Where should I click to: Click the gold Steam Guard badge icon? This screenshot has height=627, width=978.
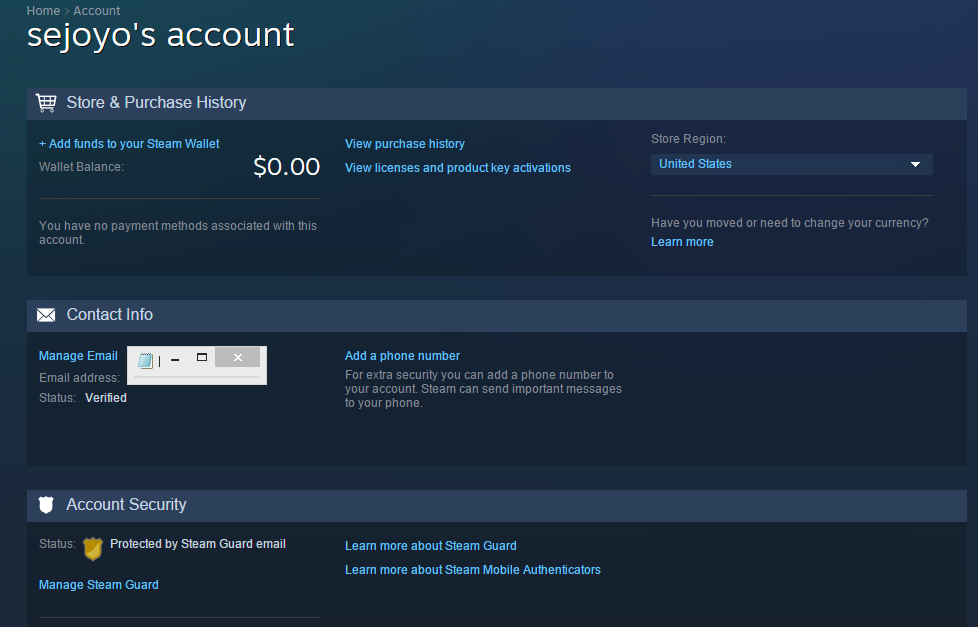point(93,548)
